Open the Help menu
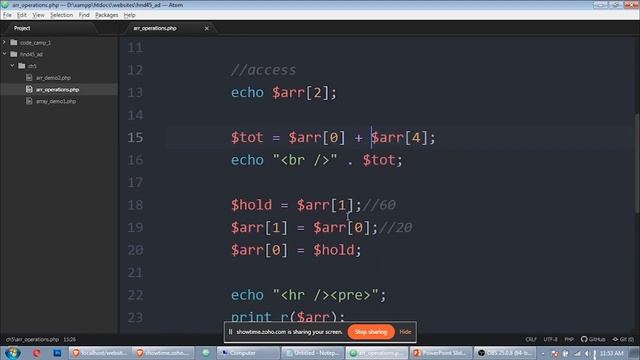The width and height of the screenshot is (640, 360). (x=129, y=15)
